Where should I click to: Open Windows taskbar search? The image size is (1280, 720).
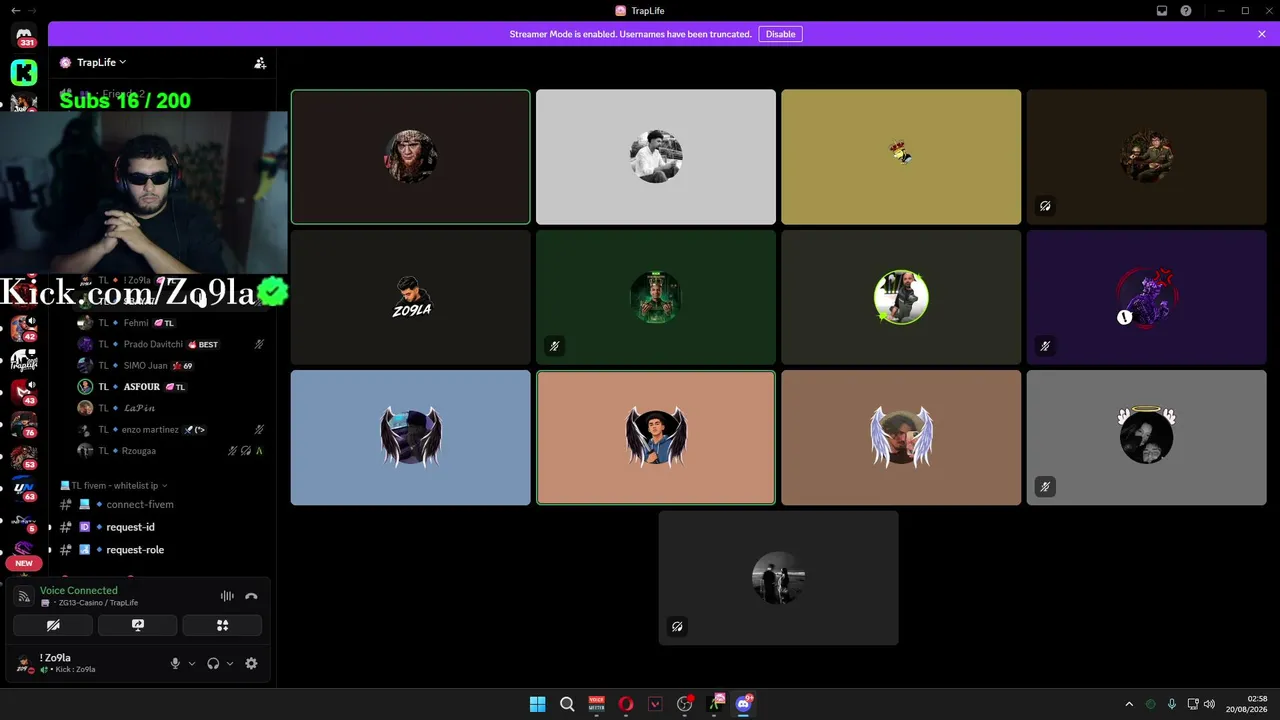pyautogui.click(x=567, y=704)
